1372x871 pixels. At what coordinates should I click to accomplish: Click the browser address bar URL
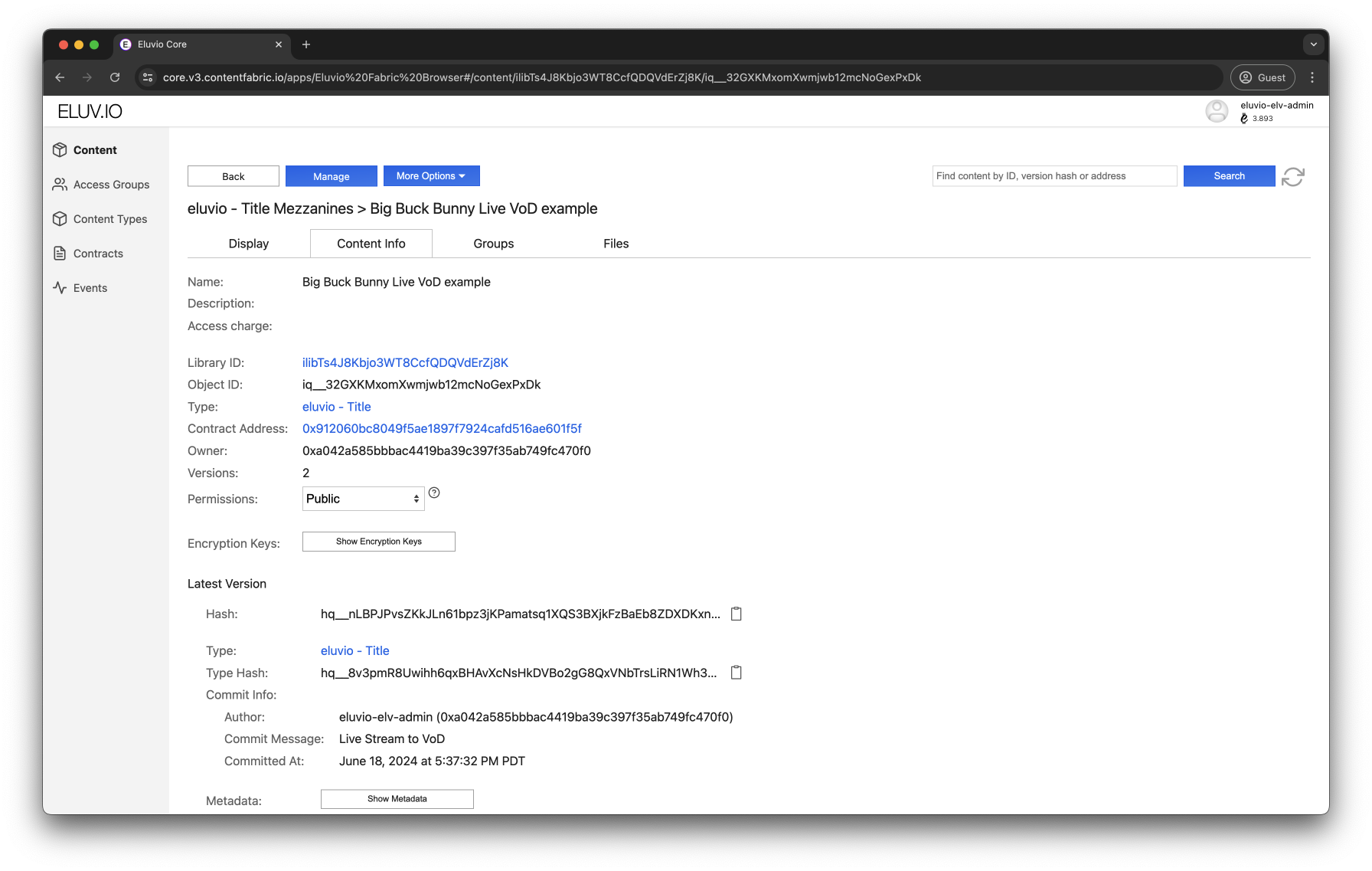[x=542, y=77]
